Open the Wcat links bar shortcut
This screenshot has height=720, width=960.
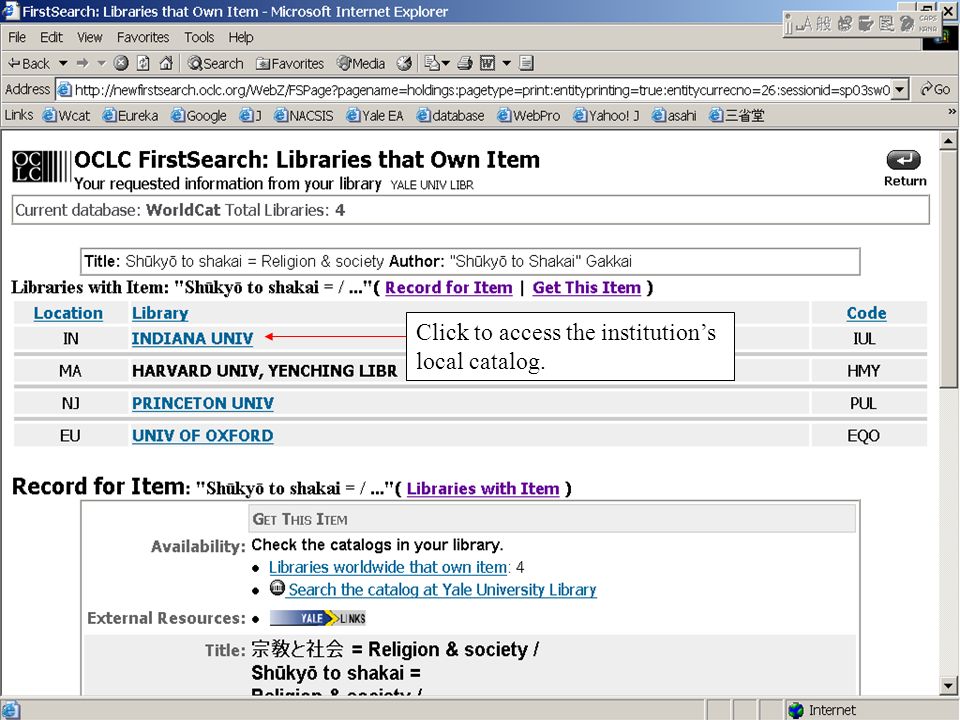(66, 116)
